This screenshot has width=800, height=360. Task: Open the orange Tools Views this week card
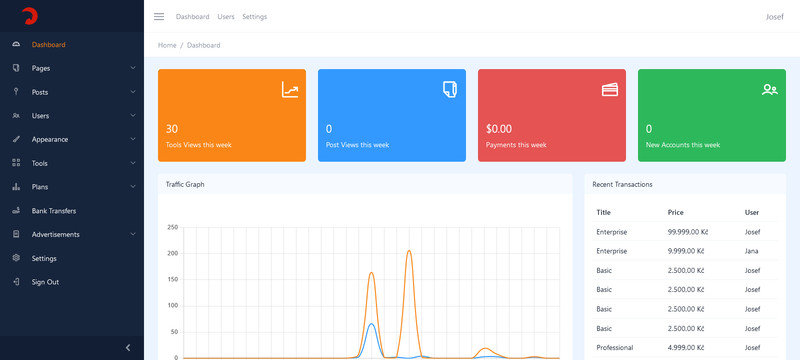point(232,115)
